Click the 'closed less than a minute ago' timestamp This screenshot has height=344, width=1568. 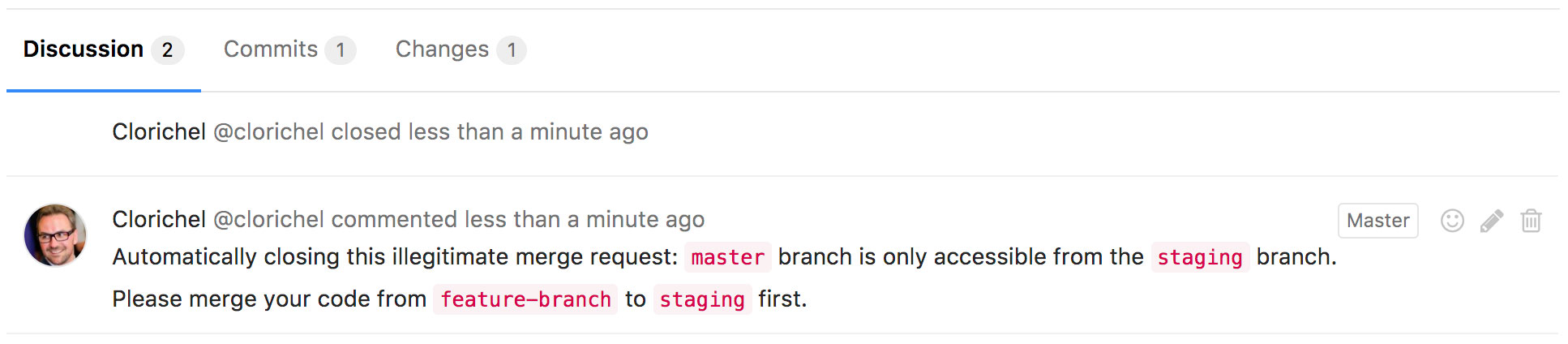pos(490,131)
